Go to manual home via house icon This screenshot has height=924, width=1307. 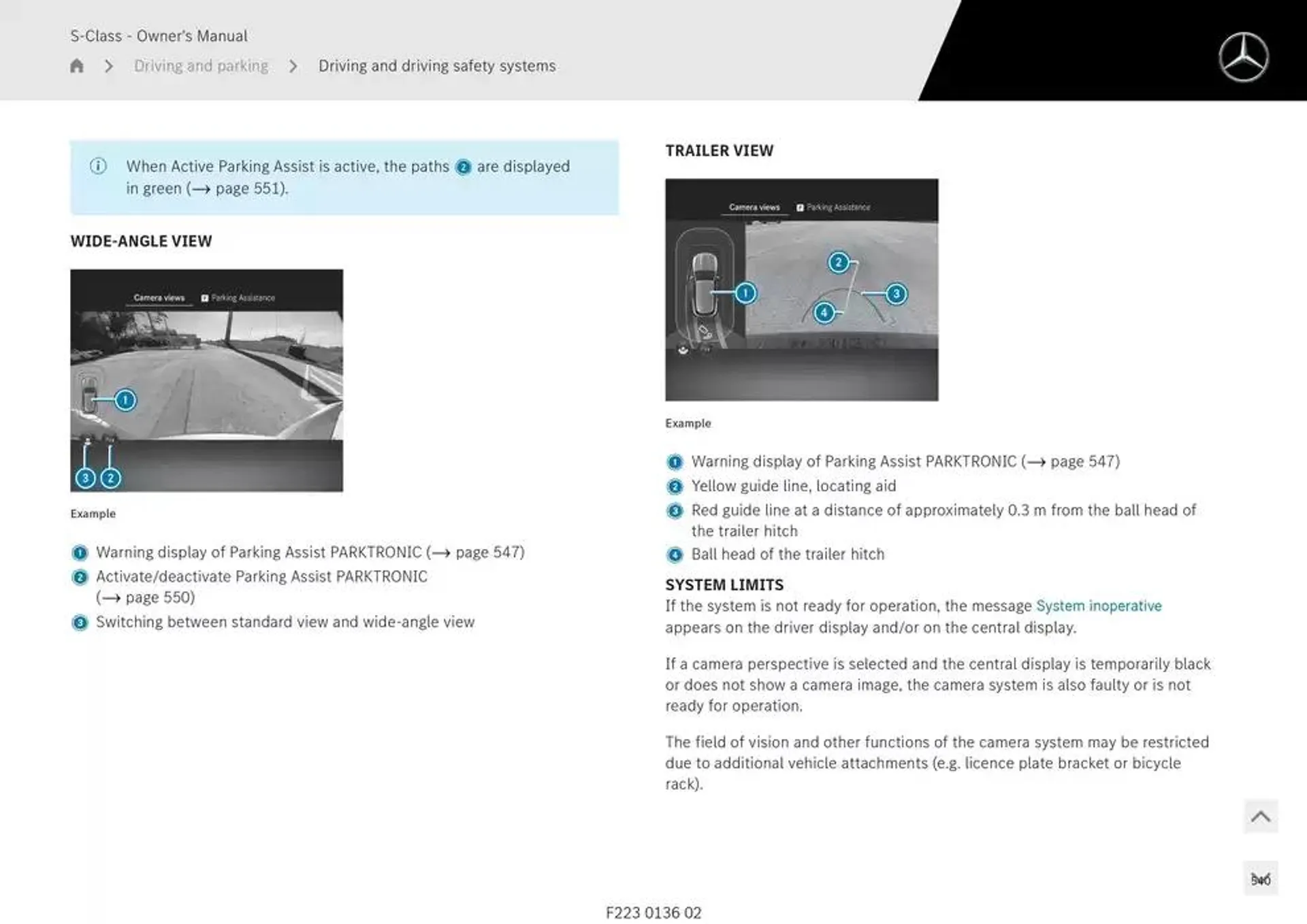[77, 66]
